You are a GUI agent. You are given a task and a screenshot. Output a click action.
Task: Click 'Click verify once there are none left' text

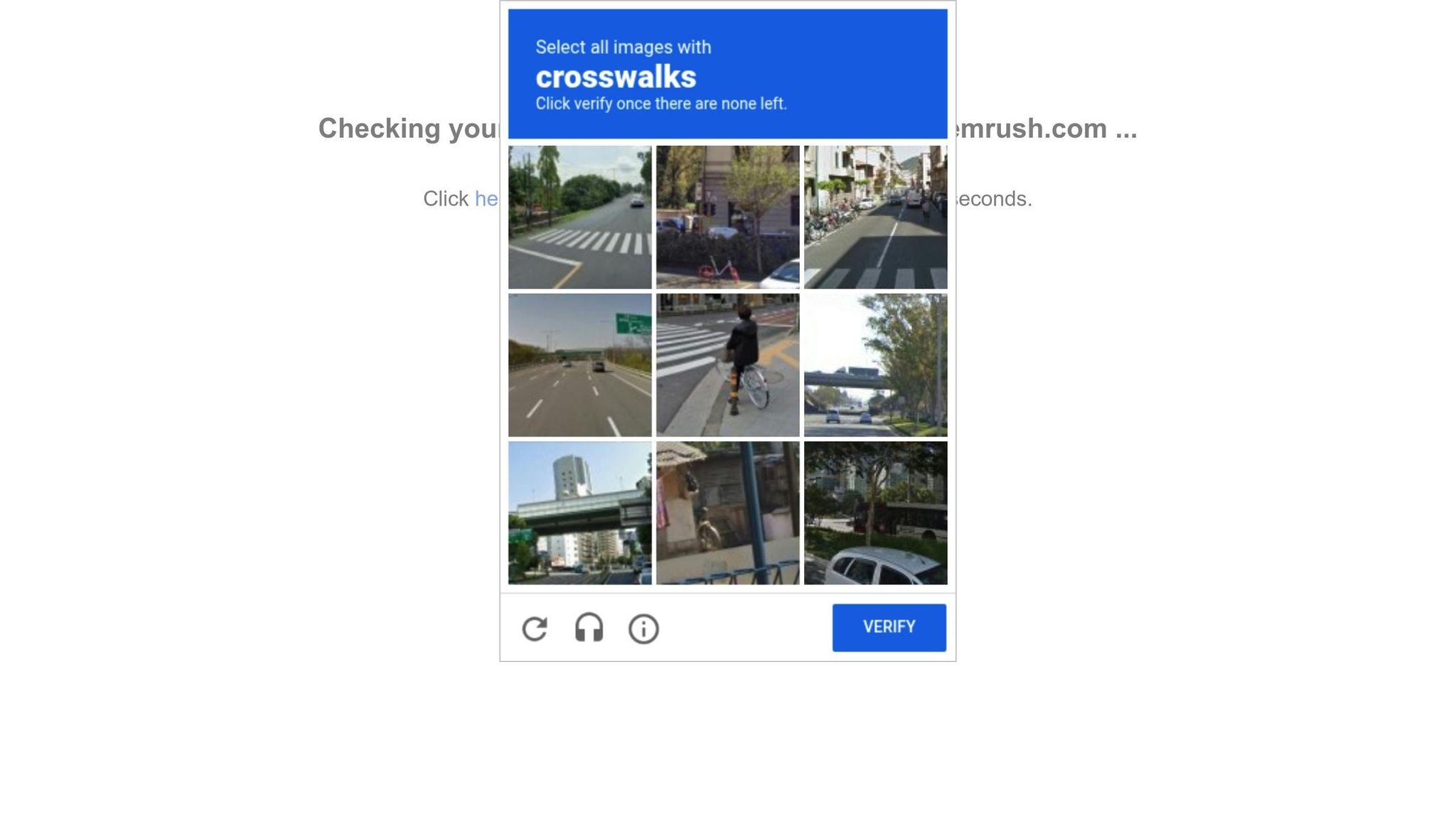(x=660, y=104)
